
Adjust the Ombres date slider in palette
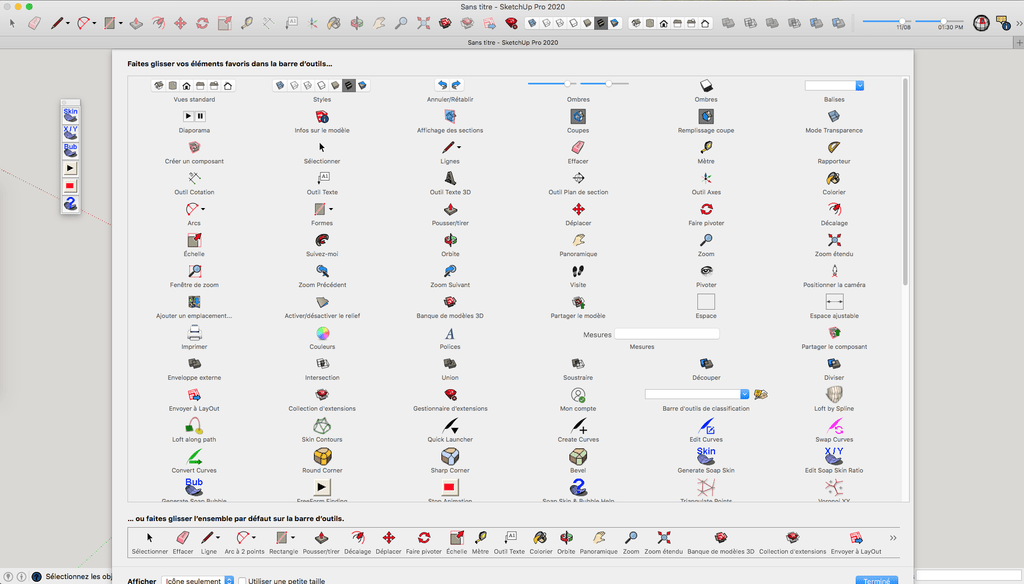point(552,84)
